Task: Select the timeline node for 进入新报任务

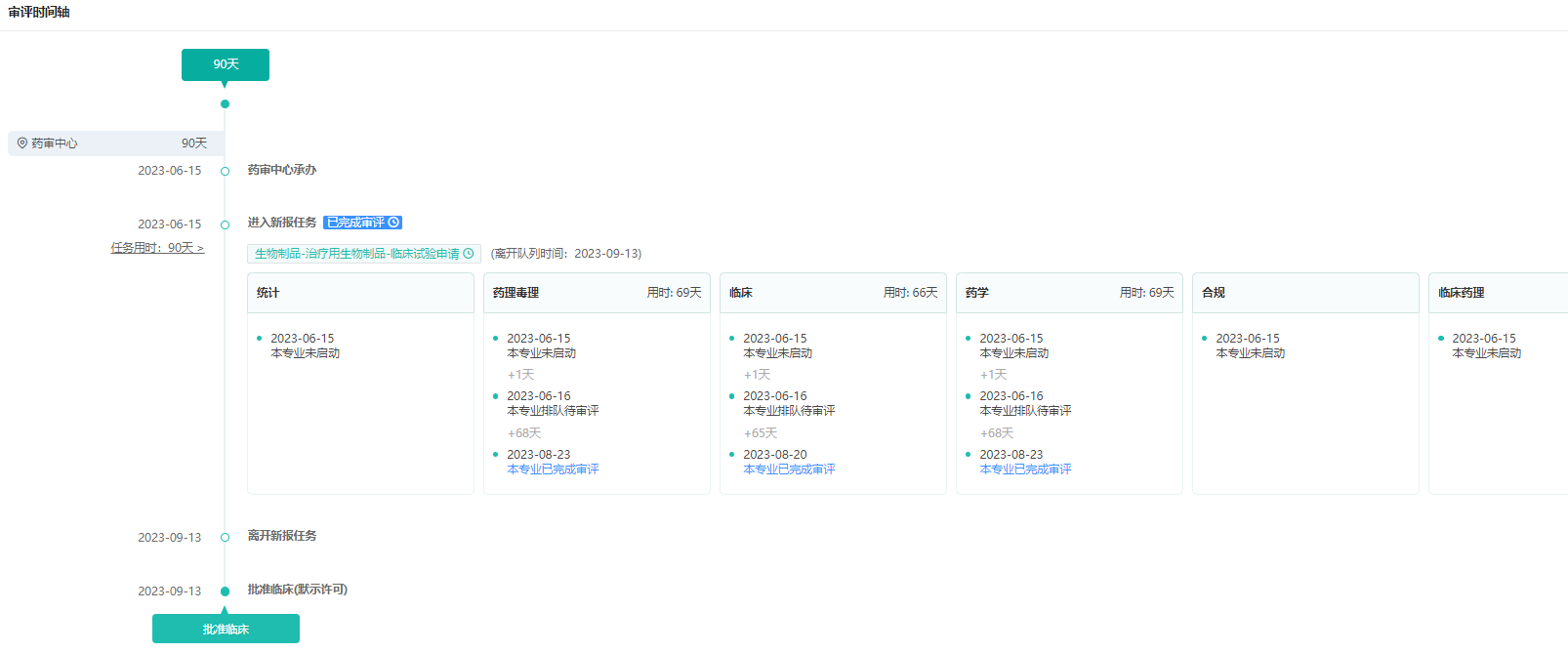Action: click(x=225, y=224)
